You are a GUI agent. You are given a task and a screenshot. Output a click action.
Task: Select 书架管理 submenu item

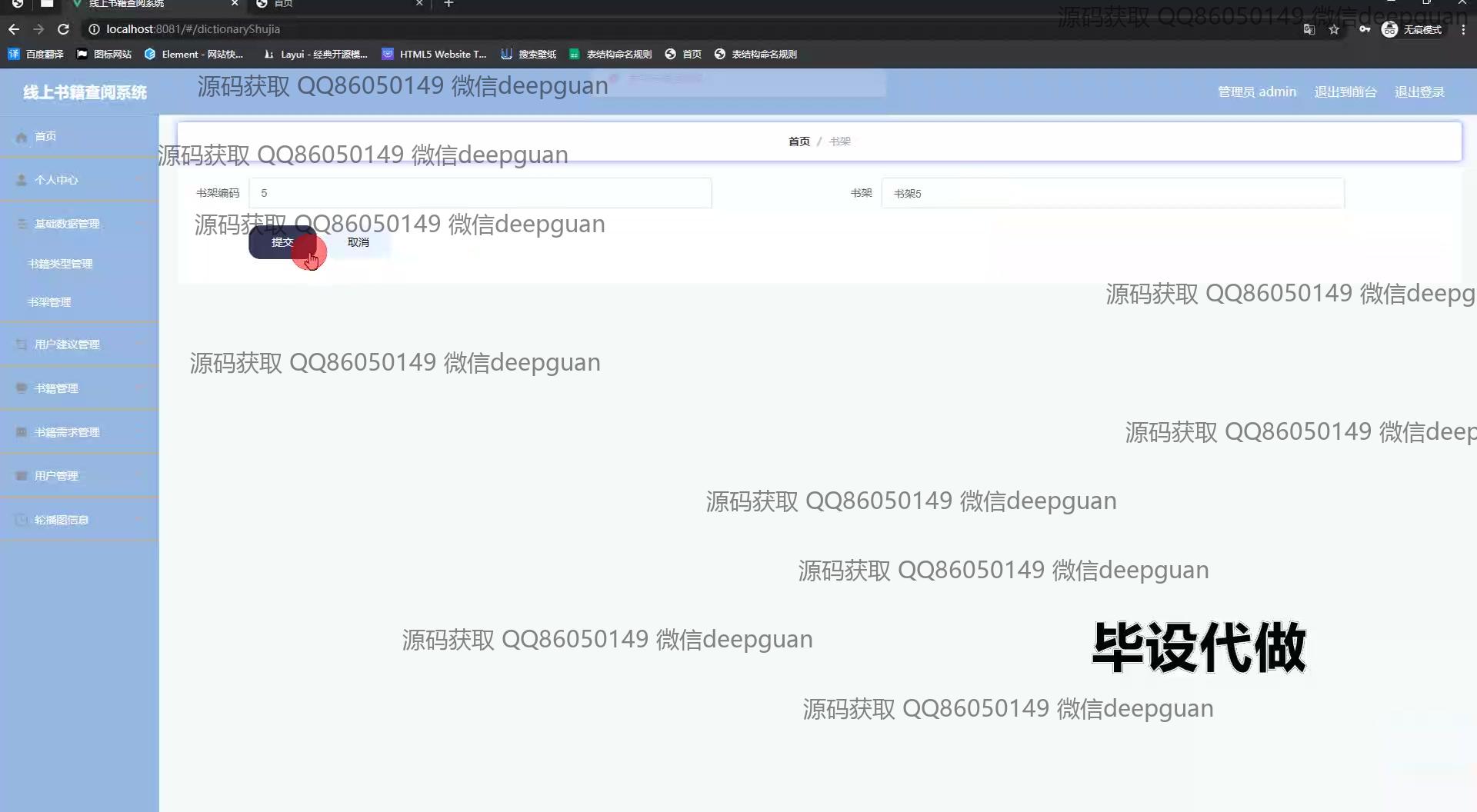(49, 302)
